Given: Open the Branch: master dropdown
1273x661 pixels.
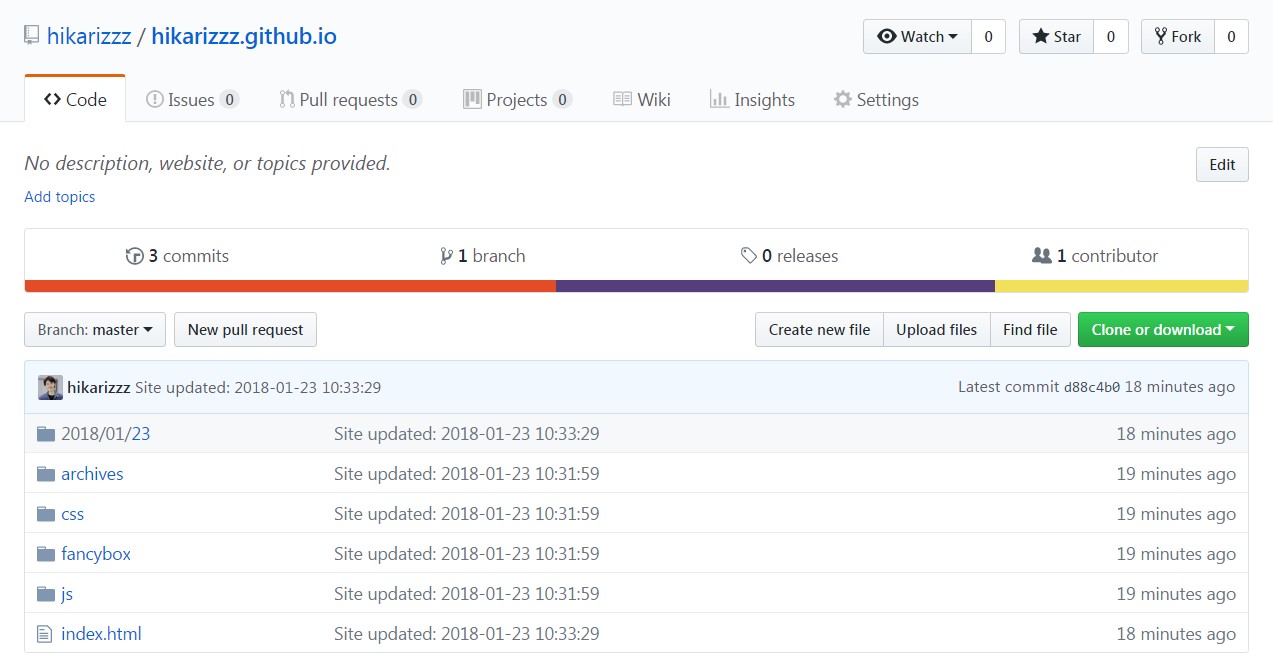Looking at the screenshot, I should pos(95,329).
